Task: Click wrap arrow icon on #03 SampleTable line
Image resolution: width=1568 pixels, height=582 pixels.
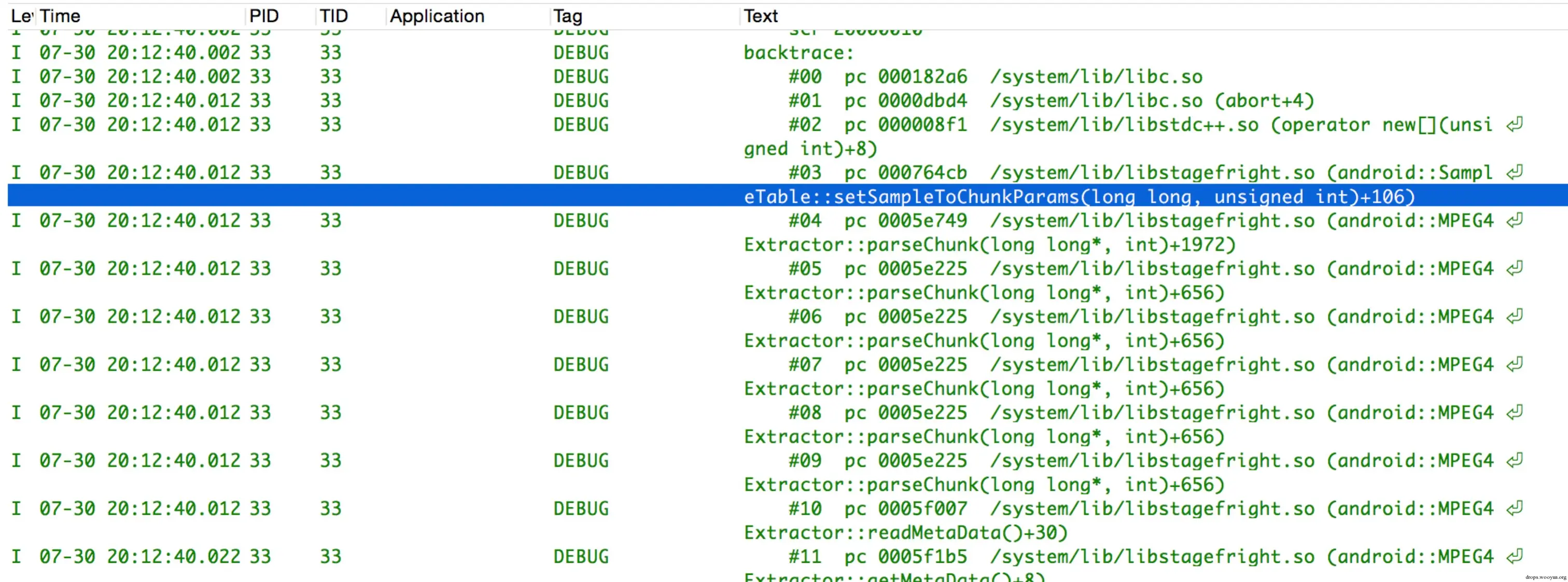Action: point(1515,173)
